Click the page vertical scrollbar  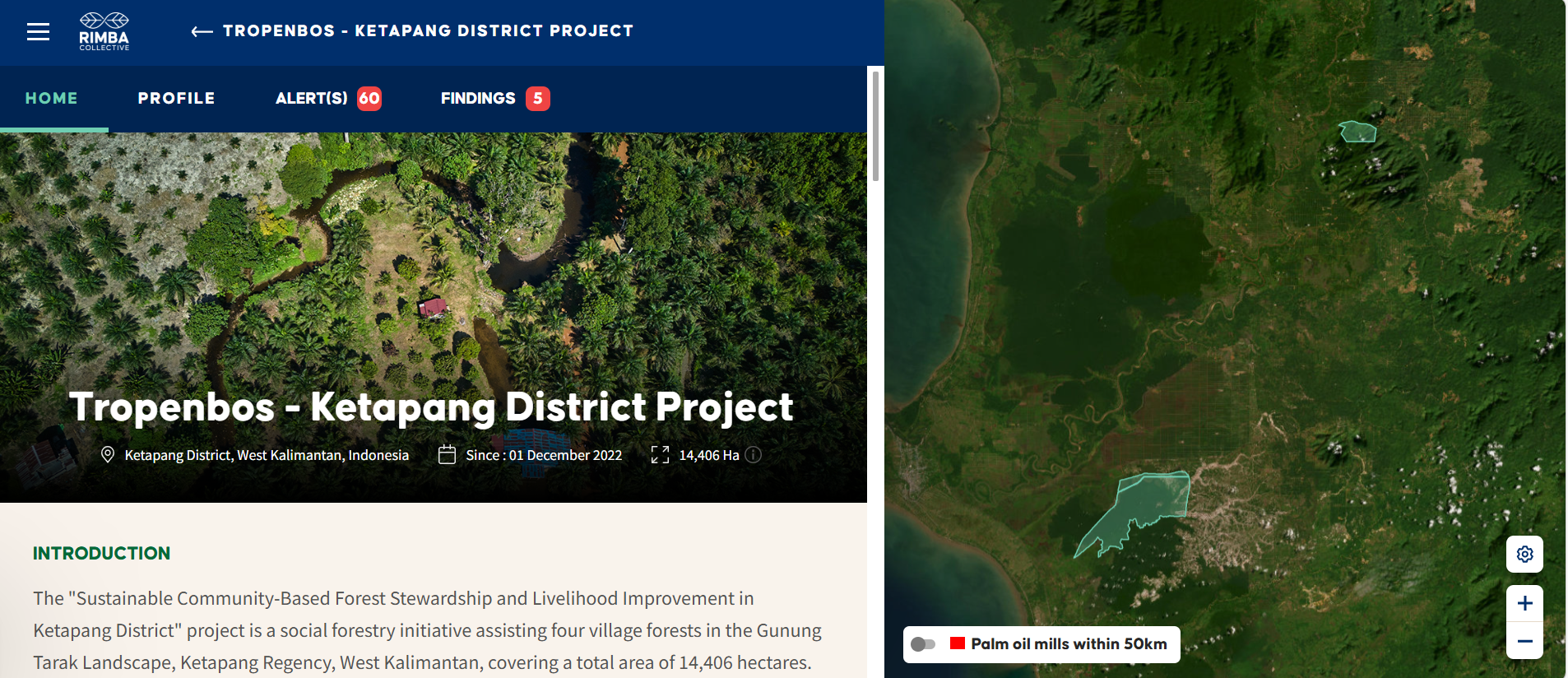pyautogui.click(x=875, y=126)
